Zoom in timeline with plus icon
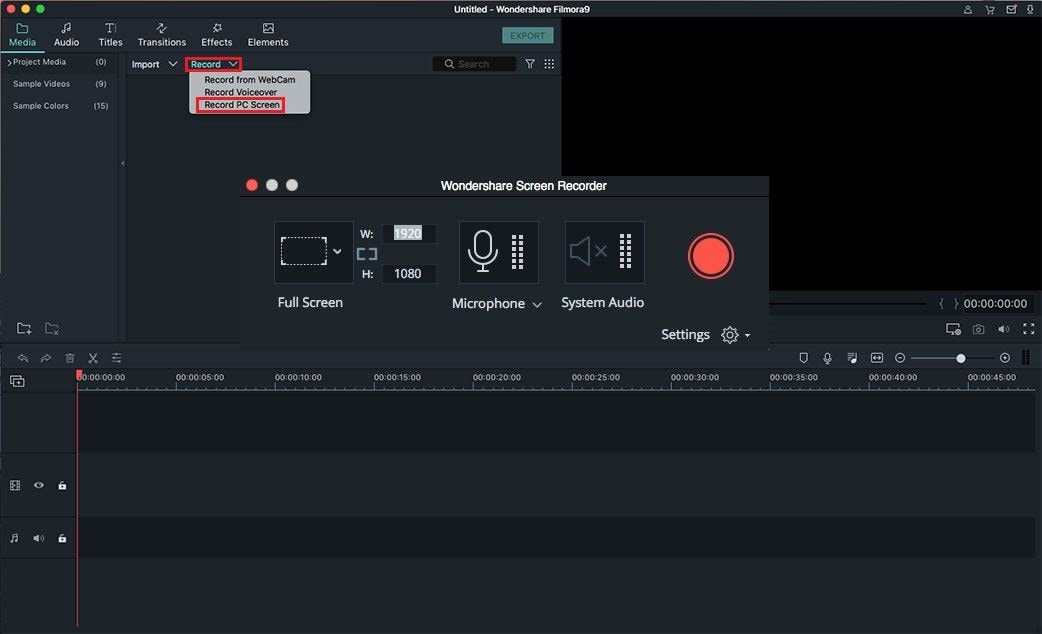The height and width of the screenshot is (634, 1042). (1005, 358)
